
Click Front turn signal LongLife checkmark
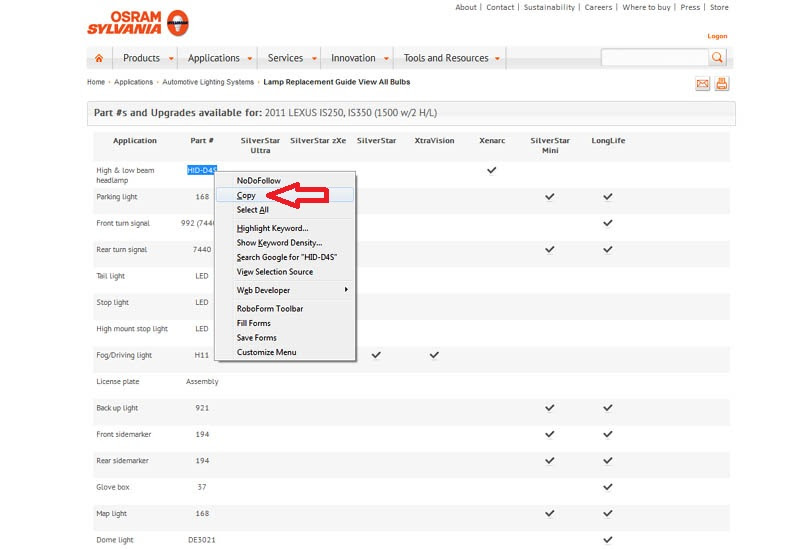[608, 223]
